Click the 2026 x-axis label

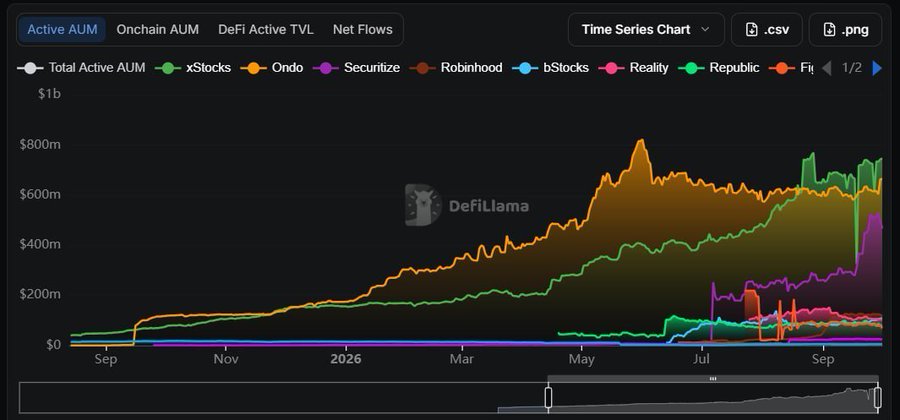coord(346,359)
